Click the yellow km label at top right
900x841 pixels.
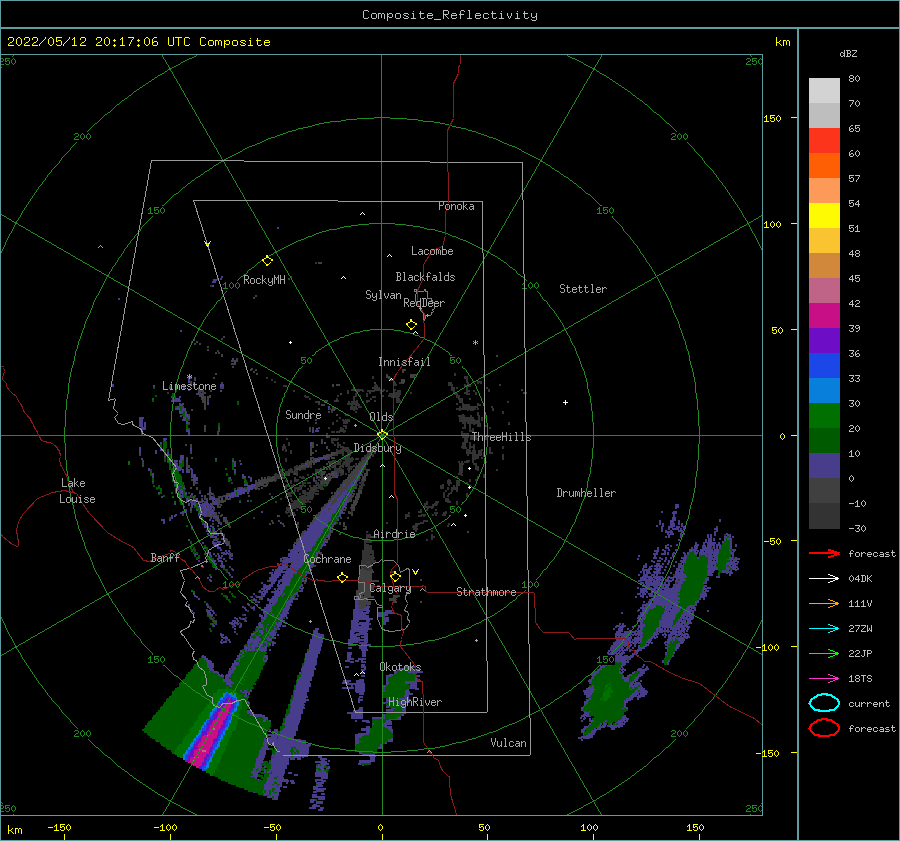coord(782,42)
